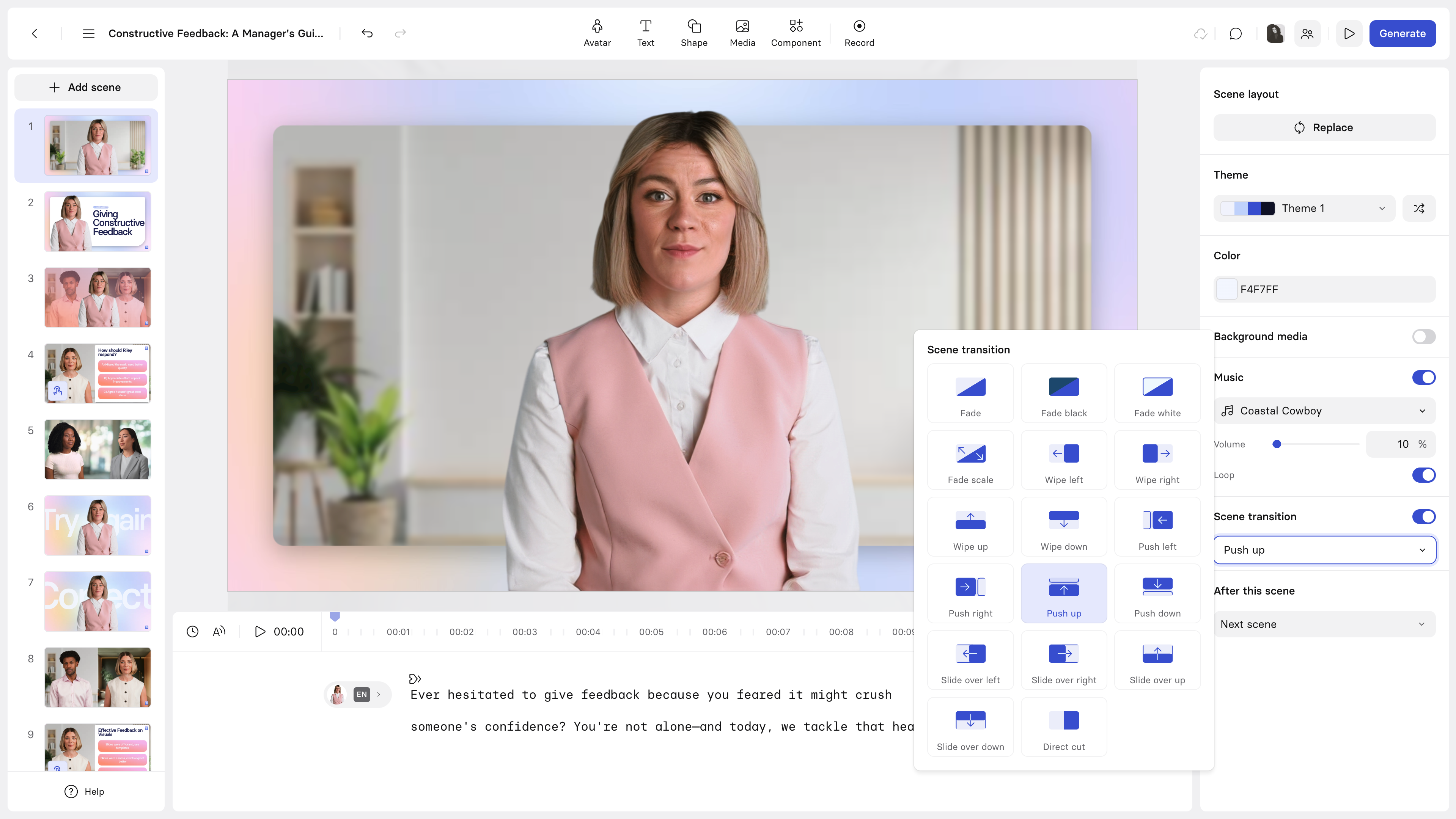Click the scene duration clock icon
The width and height of the screenshot is (1456, 819).
(x=192, y=631)
